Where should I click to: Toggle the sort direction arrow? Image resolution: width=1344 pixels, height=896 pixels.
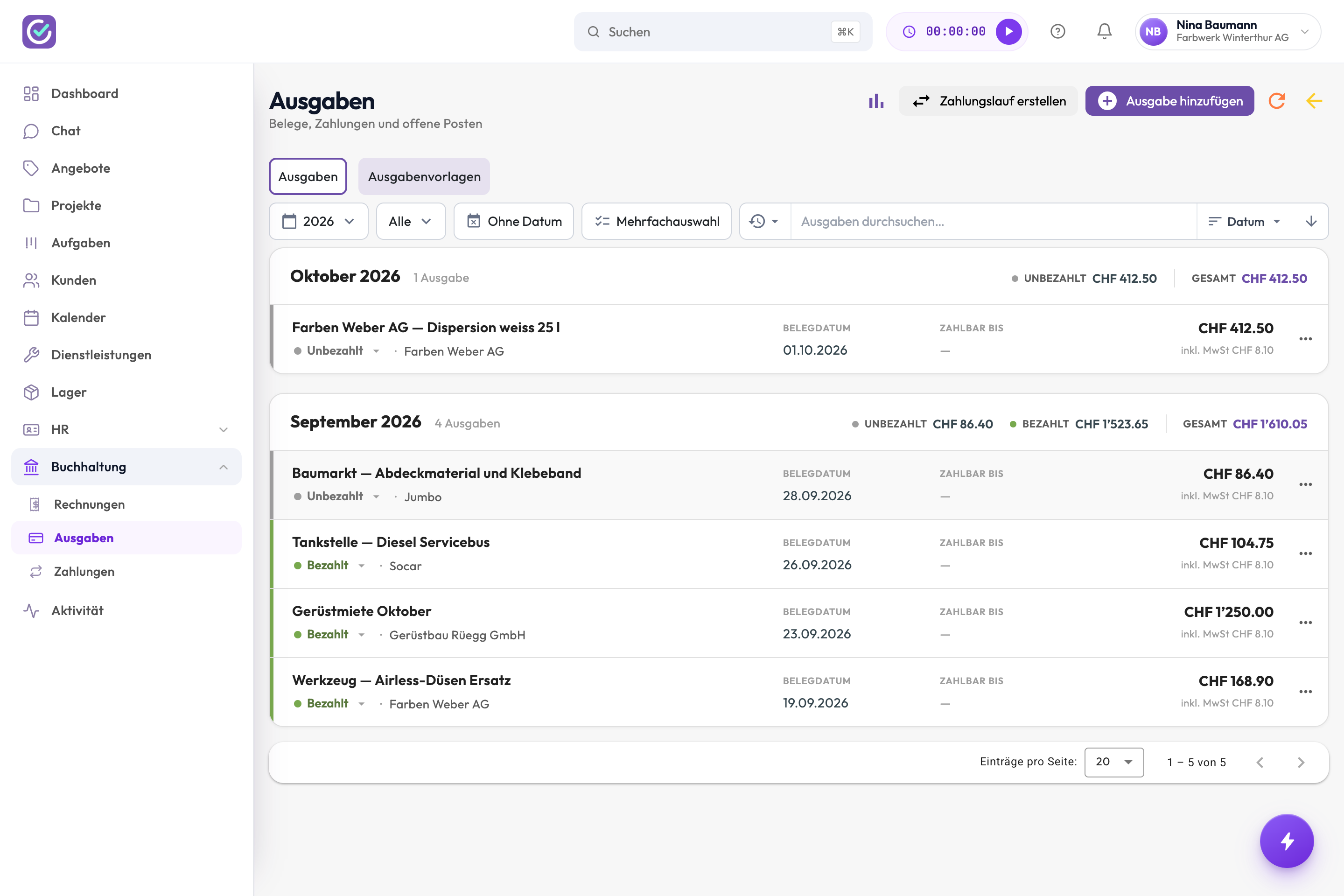pyautogui.click(x=1311, y=221)
